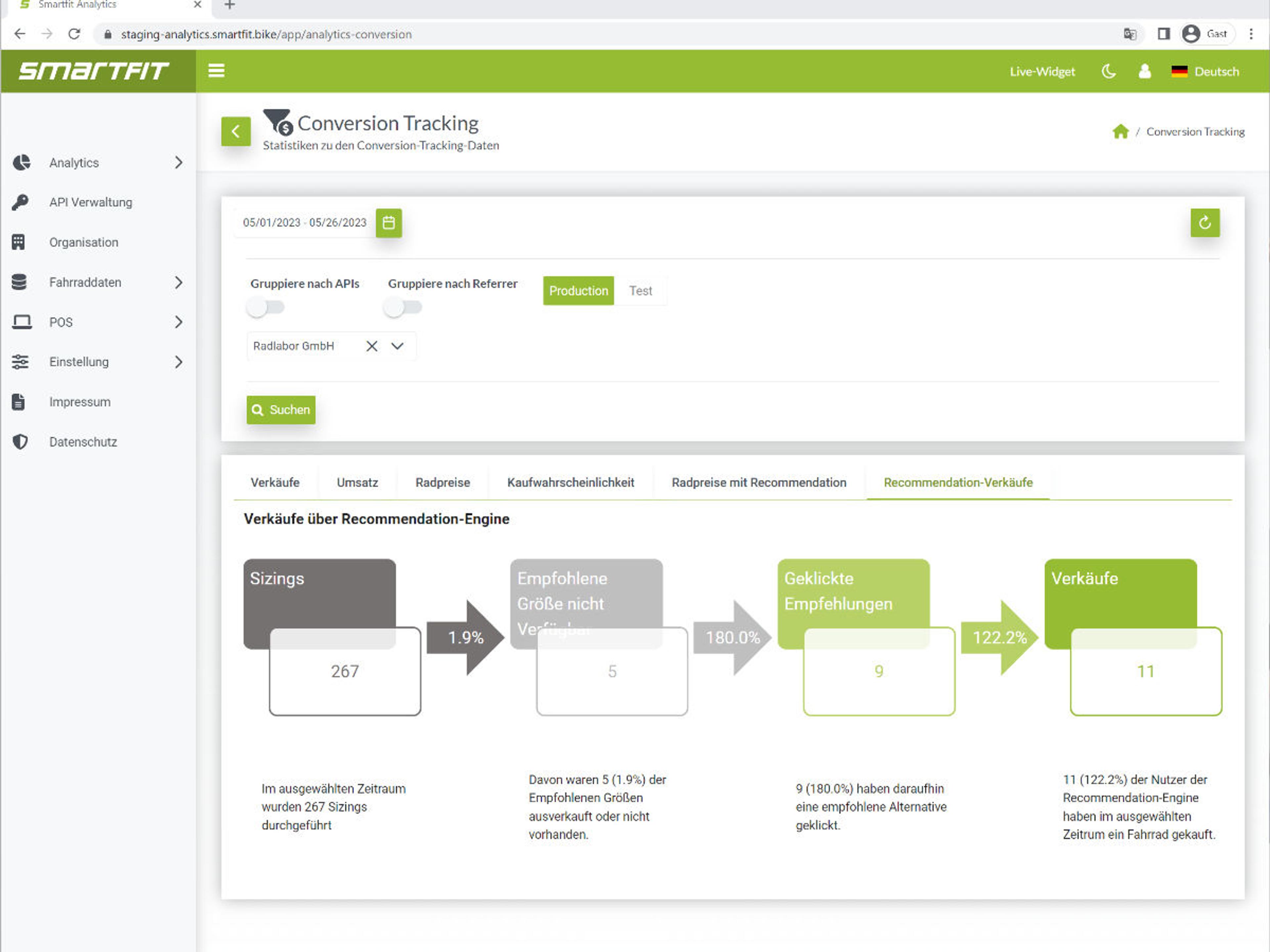Enable Gruppiere nach APIs switch
Viewport: 1270px width, 952px height.
click(265, 307)
